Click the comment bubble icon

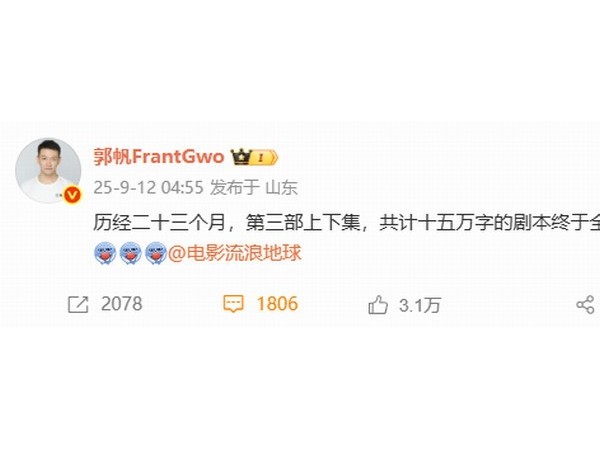(x=233, y=304)
